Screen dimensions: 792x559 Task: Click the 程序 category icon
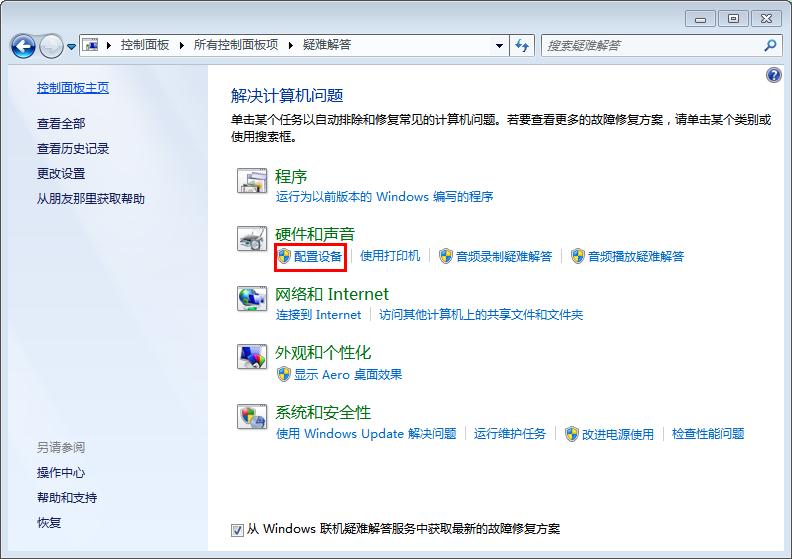252,181
